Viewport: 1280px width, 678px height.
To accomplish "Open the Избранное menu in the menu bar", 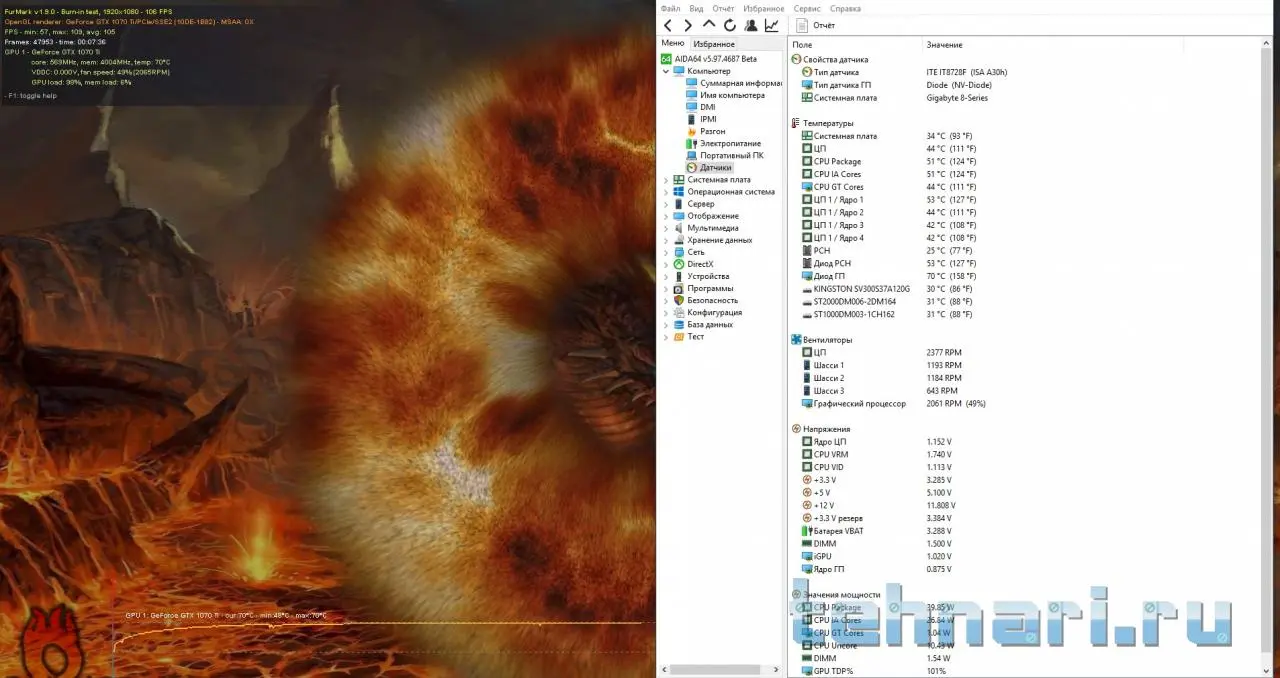I will 764,8.
